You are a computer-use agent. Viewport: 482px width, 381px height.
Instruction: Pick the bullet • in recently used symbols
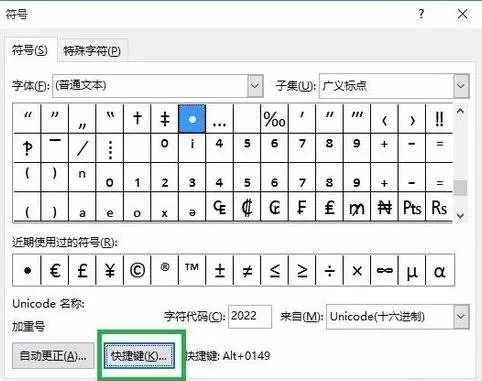(27, 270)
